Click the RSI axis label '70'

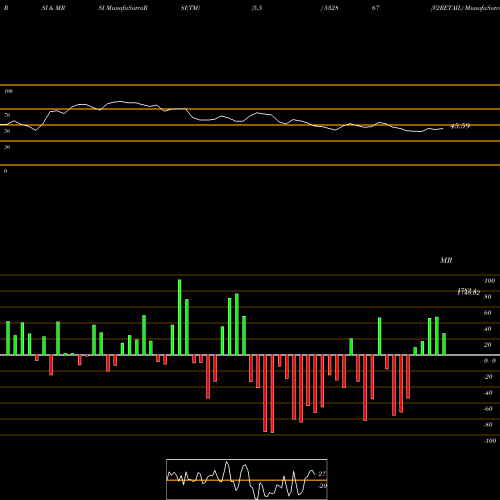(x=7, y=115)
